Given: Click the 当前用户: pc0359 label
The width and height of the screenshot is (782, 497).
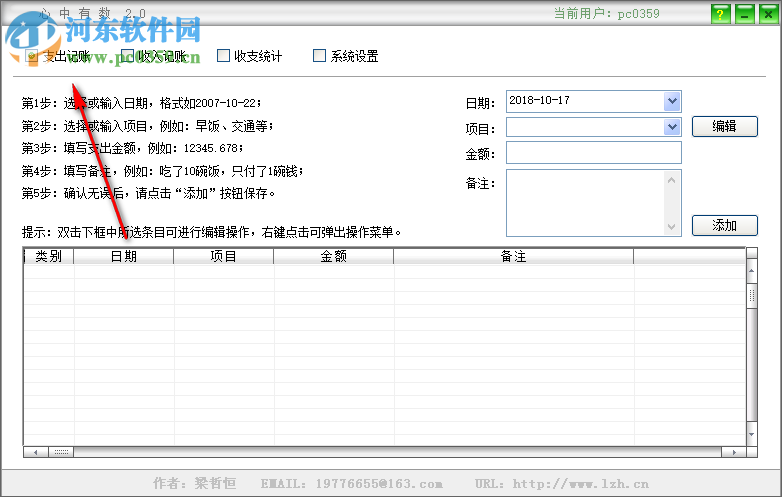Looking at the screenshot, I should coord(606,13).
